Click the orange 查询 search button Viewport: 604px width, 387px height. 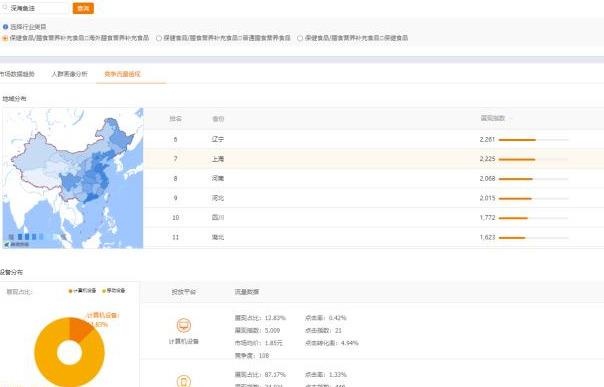[83, 8]
